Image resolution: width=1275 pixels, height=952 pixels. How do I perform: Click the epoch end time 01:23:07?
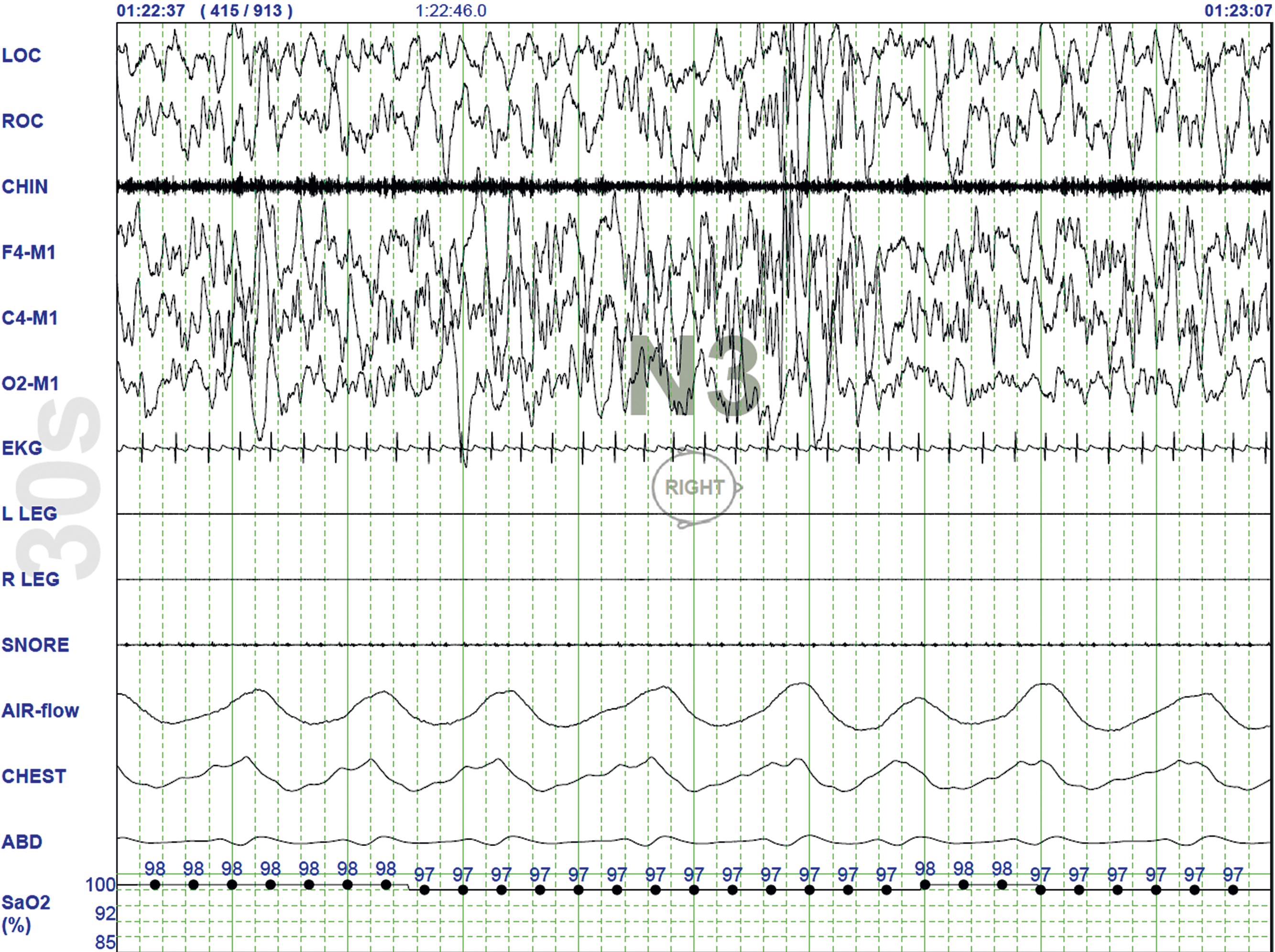1238,11
